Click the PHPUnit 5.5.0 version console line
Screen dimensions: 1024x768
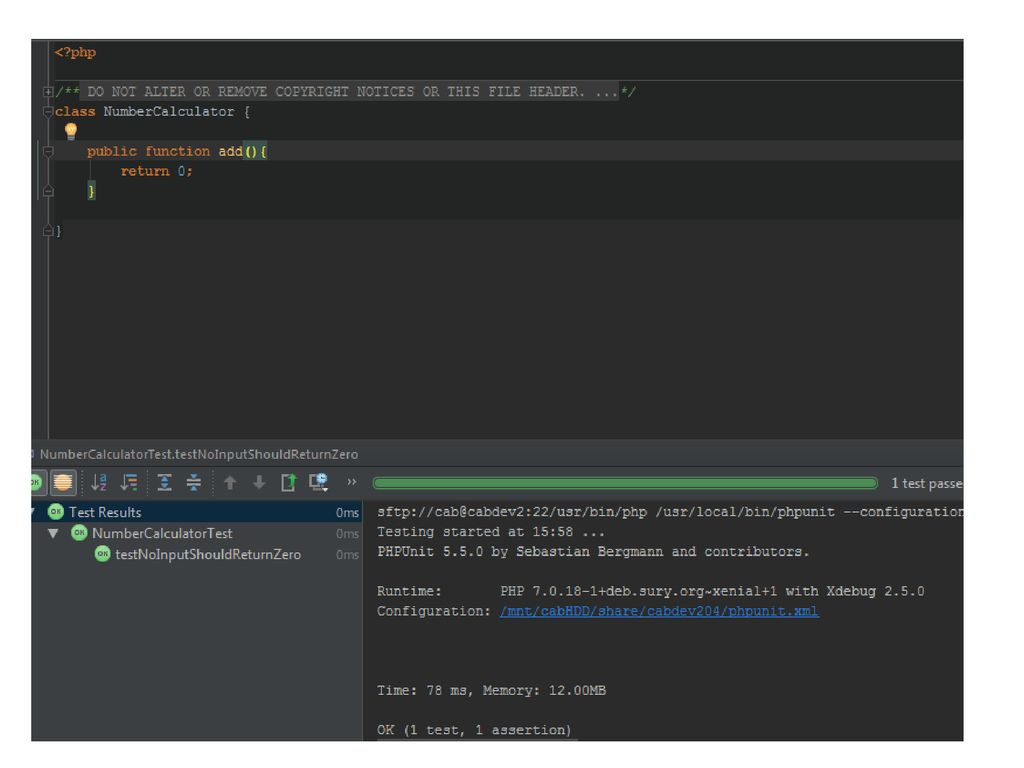click(x=593, y=552)
